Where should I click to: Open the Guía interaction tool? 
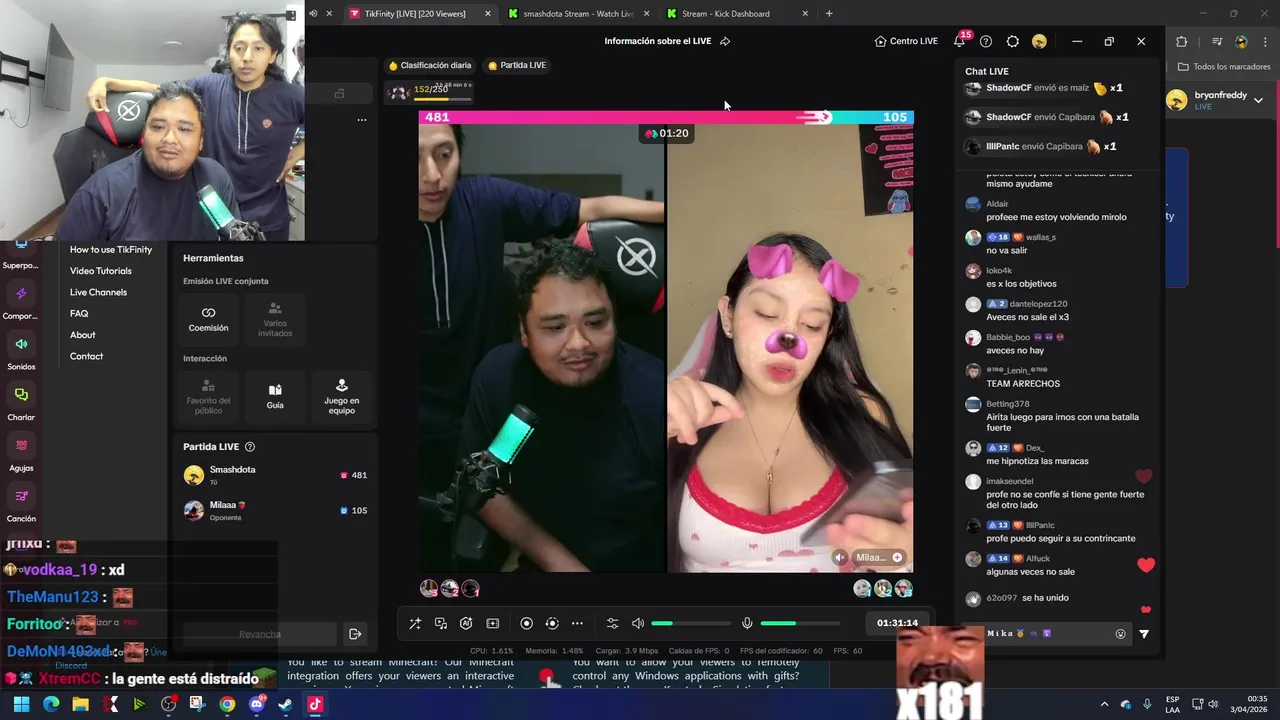tap(275, 396)
